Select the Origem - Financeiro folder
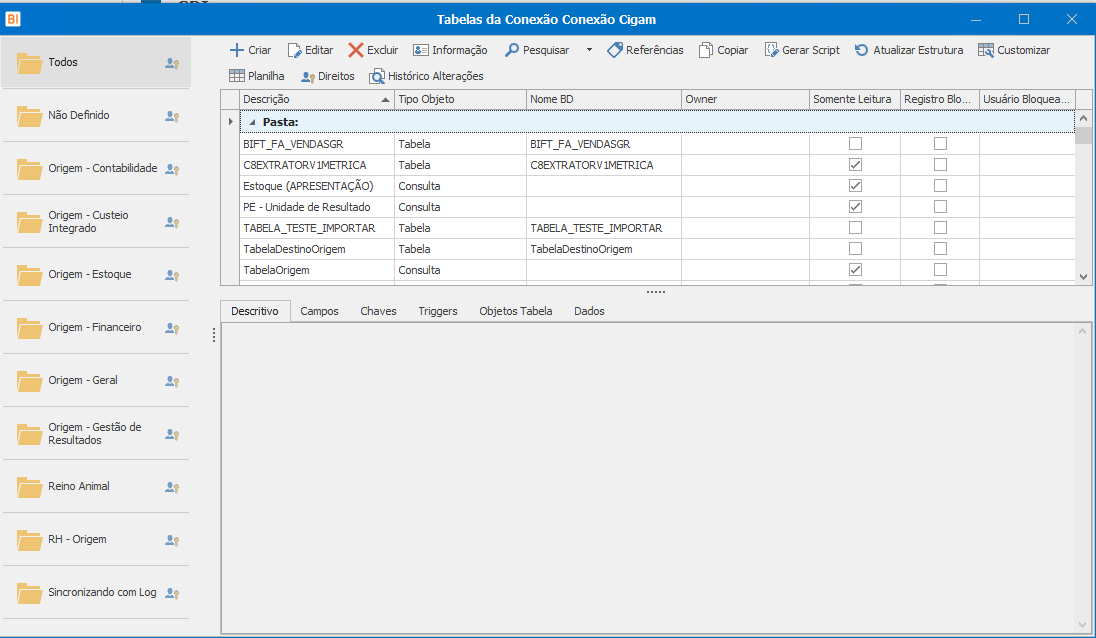The image size is (1096, 638). pos(94,327)
